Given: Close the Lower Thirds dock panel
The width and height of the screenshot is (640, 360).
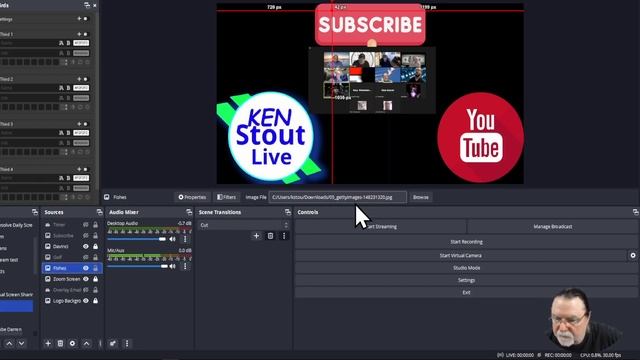Looking at the screenshot, I should pyautogui.click(x=95, y=5).
